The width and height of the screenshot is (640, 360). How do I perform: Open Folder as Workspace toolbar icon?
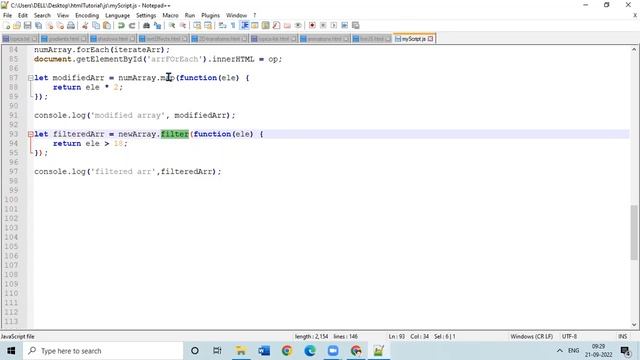pos(287,25)
